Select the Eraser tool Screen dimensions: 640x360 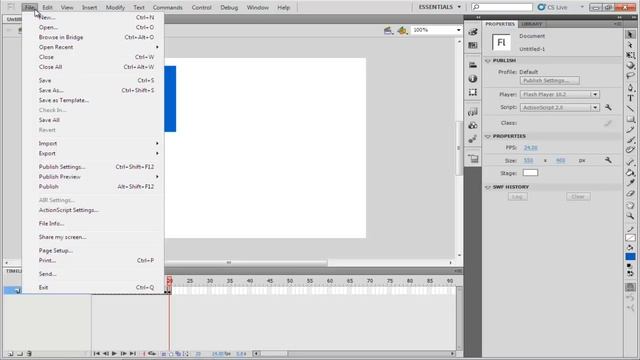[x=630, y=193]
